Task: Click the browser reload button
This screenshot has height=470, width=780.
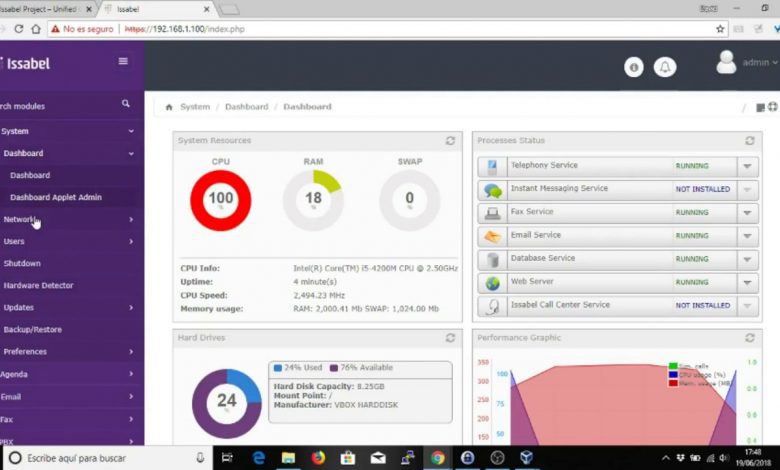Action: click(19, 29)
